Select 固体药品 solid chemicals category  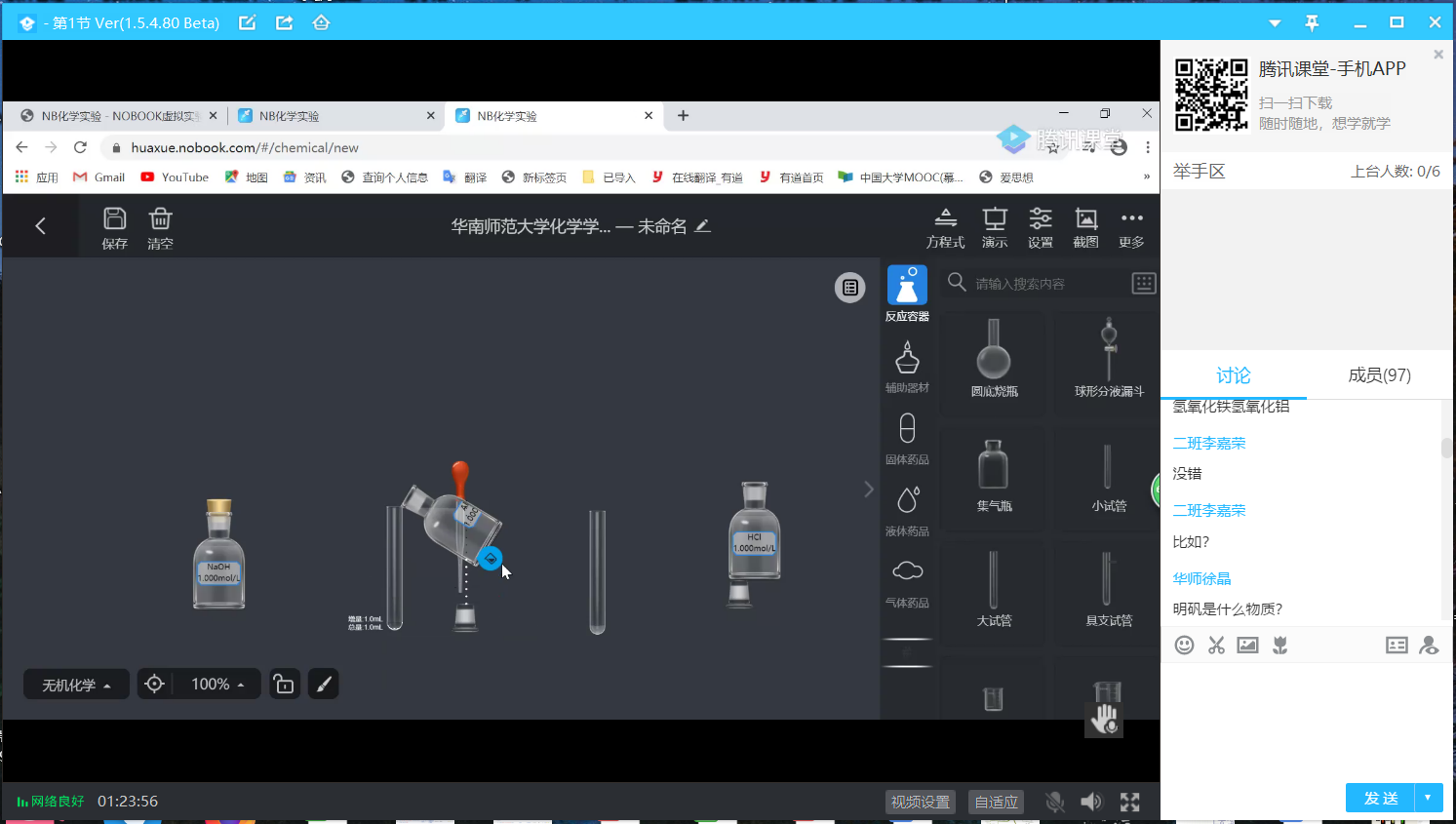pyautogui.click(x=907, y=439)
